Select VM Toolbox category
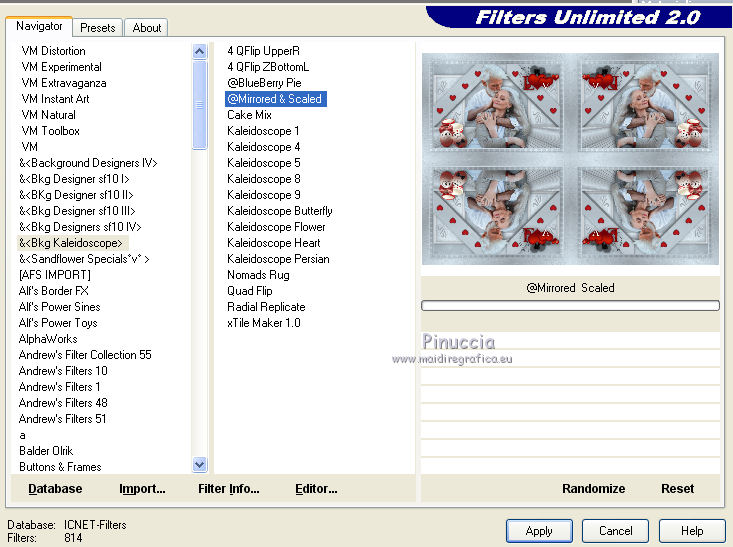This screenshot has height=547, width=733. [x=50, y=131]
